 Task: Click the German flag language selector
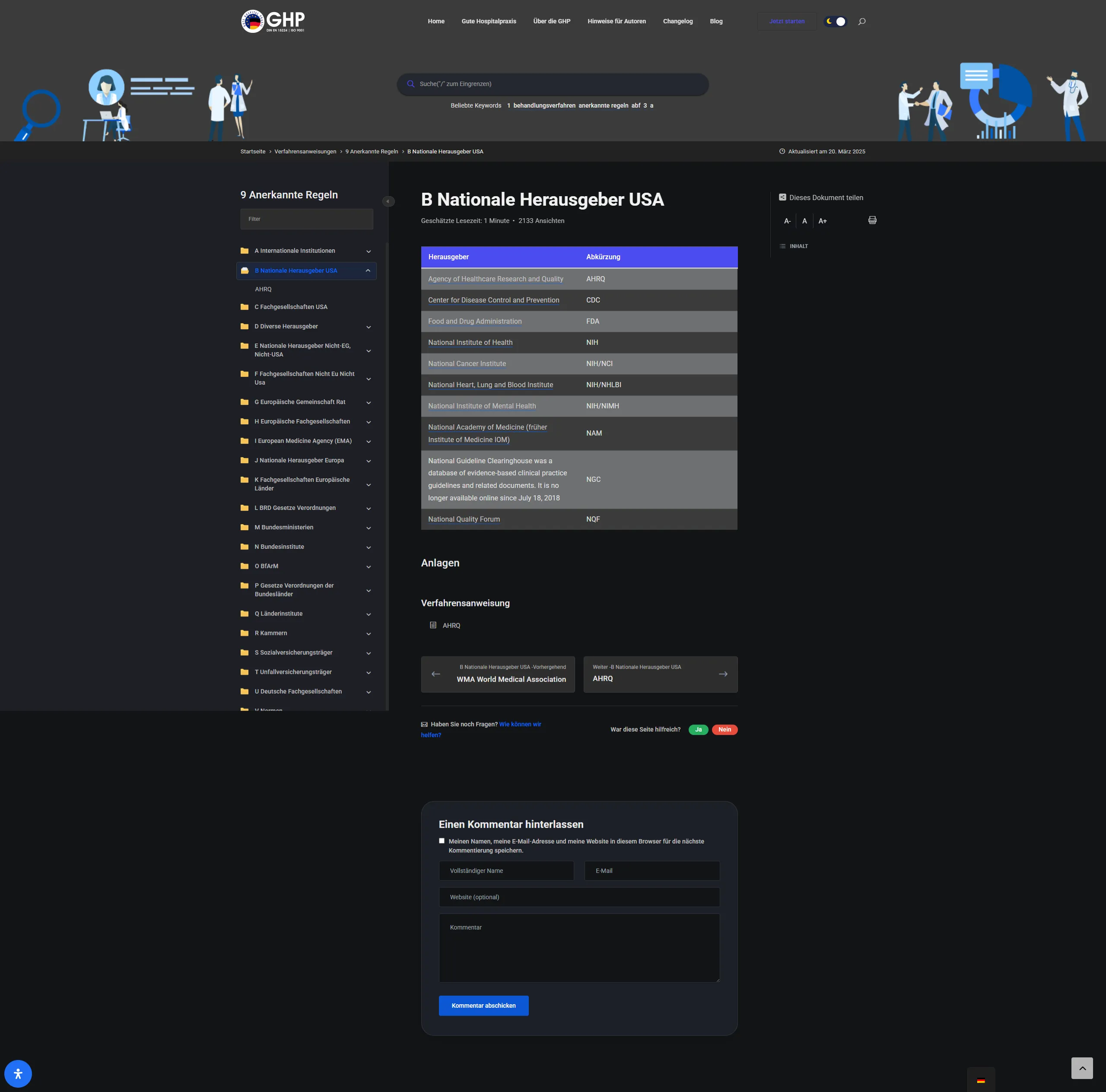[981, 1080]
